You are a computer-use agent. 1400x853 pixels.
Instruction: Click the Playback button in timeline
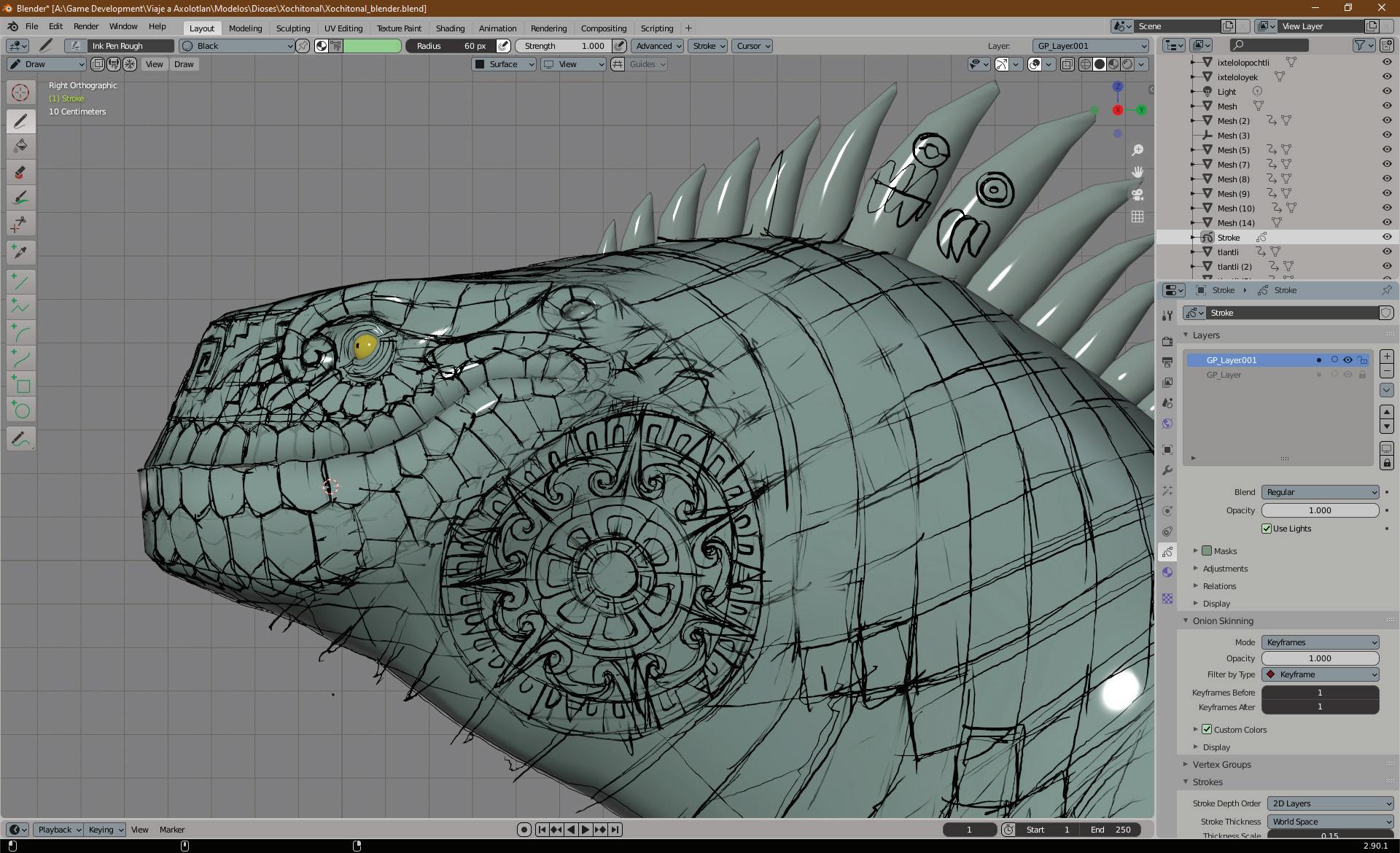click(58, 830)
